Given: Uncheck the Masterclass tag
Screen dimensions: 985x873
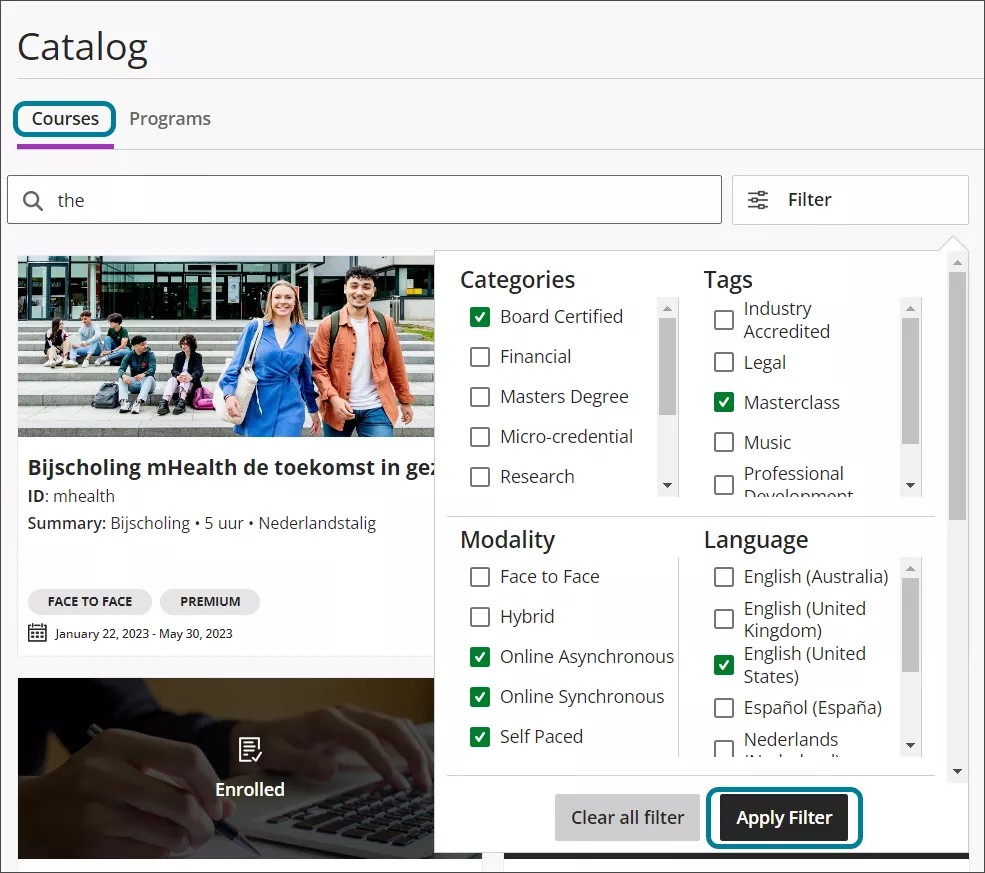Looking at the screenshot, I should 723,402.
